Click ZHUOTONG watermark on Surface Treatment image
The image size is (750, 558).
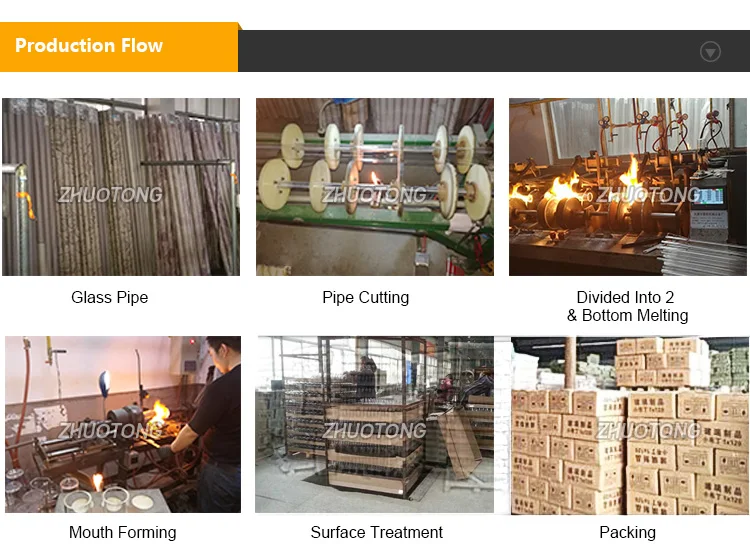pos(374,431)
